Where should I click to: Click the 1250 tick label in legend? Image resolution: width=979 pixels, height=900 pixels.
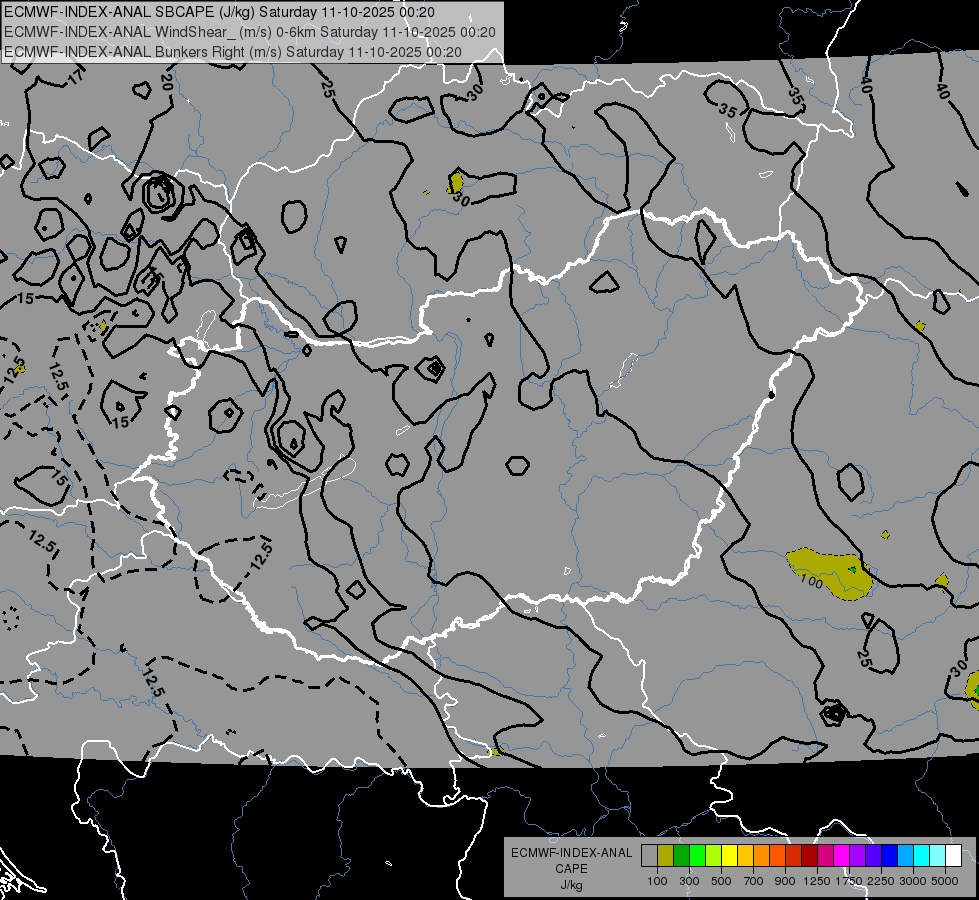(817, 881)
